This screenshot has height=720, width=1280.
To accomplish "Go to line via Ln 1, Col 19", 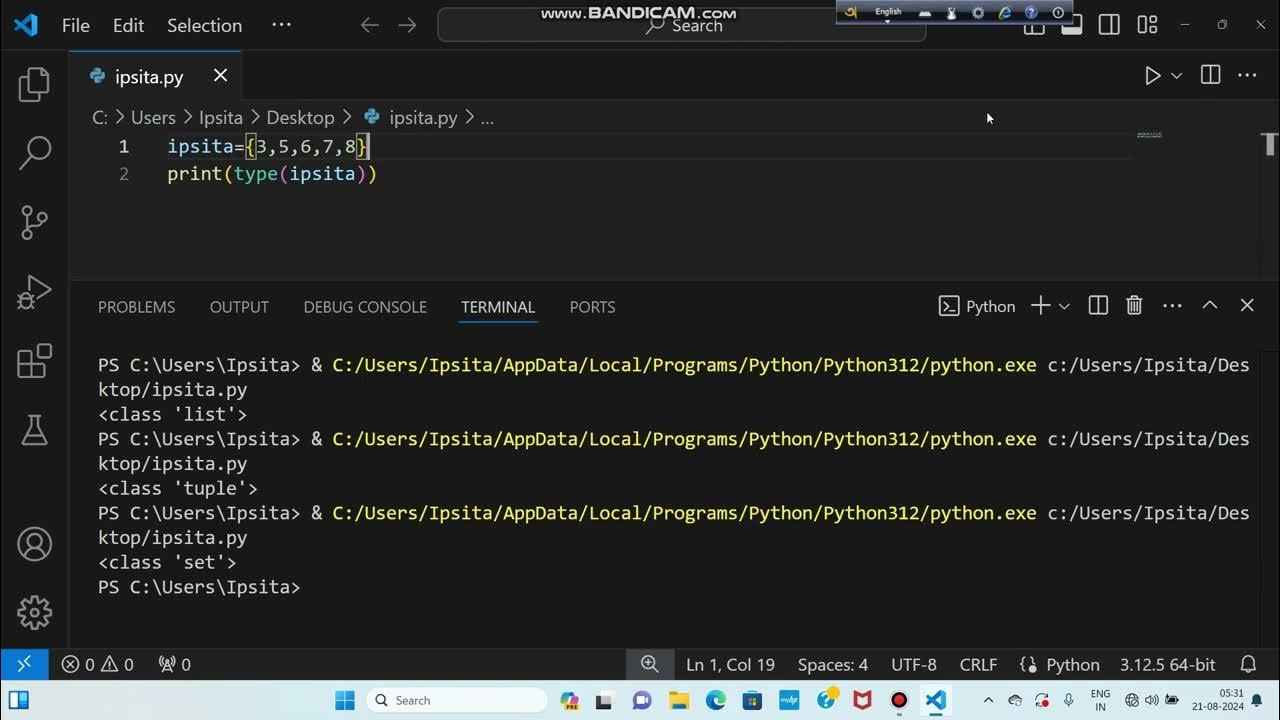I will (x=730, y=664).
